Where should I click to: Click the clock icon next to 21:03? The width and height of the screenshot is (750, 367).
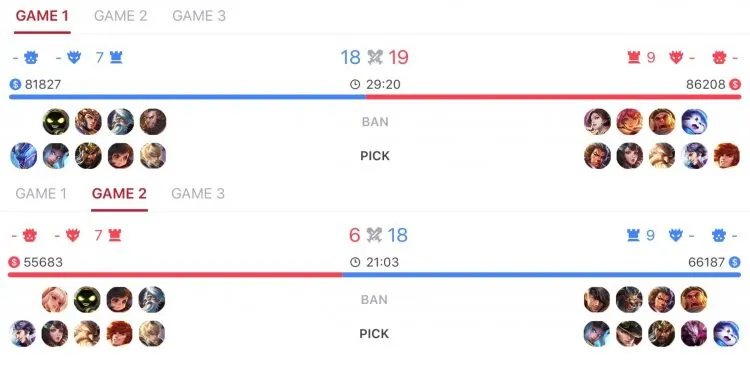click(354, 262)
